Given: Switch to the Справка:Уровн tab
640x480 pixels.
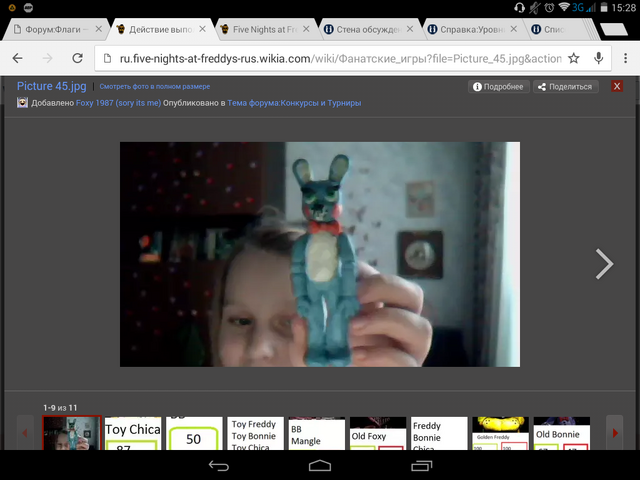Looking at the screenshot, I should coord(472,29).
